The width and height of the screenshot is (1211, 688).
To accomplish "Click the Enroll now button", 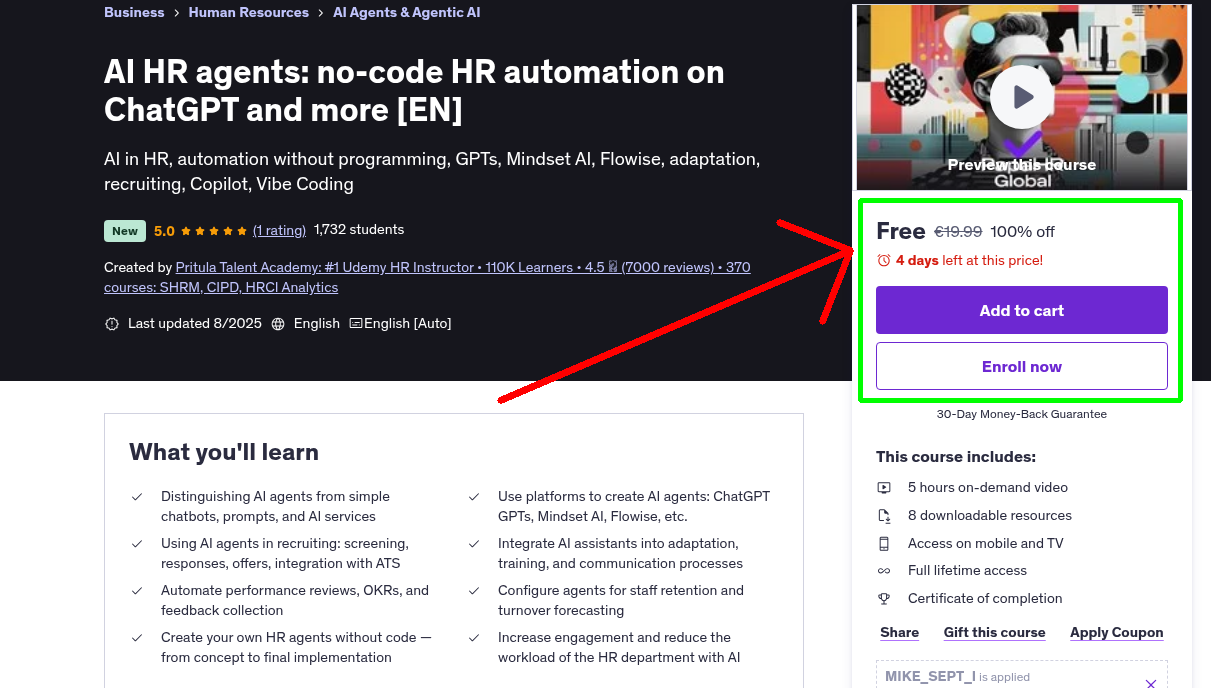I will coord(1022,366).
